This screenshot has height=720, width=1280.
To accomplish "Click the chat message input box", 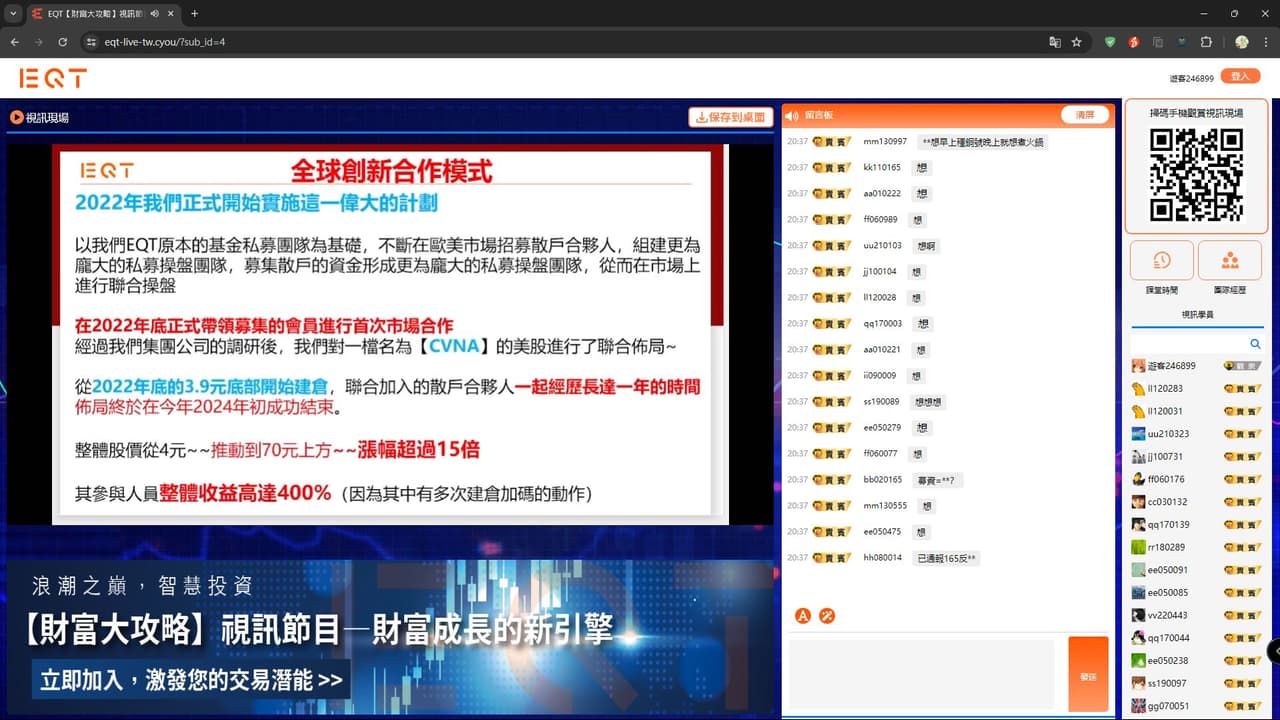I will click(x=921, y=674).
